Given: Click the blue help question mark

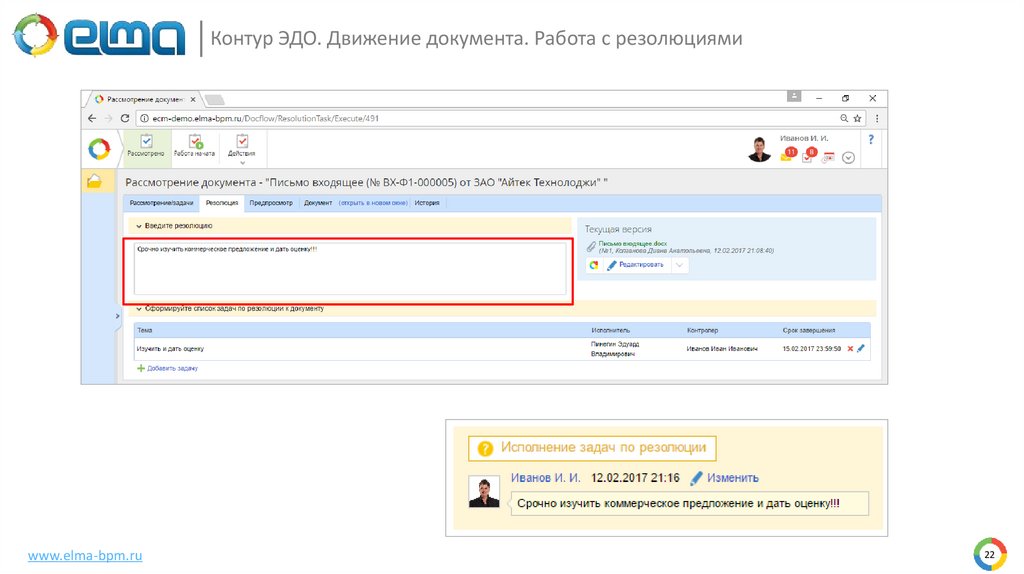Looking at the screenshot, I should click(871, 140).
